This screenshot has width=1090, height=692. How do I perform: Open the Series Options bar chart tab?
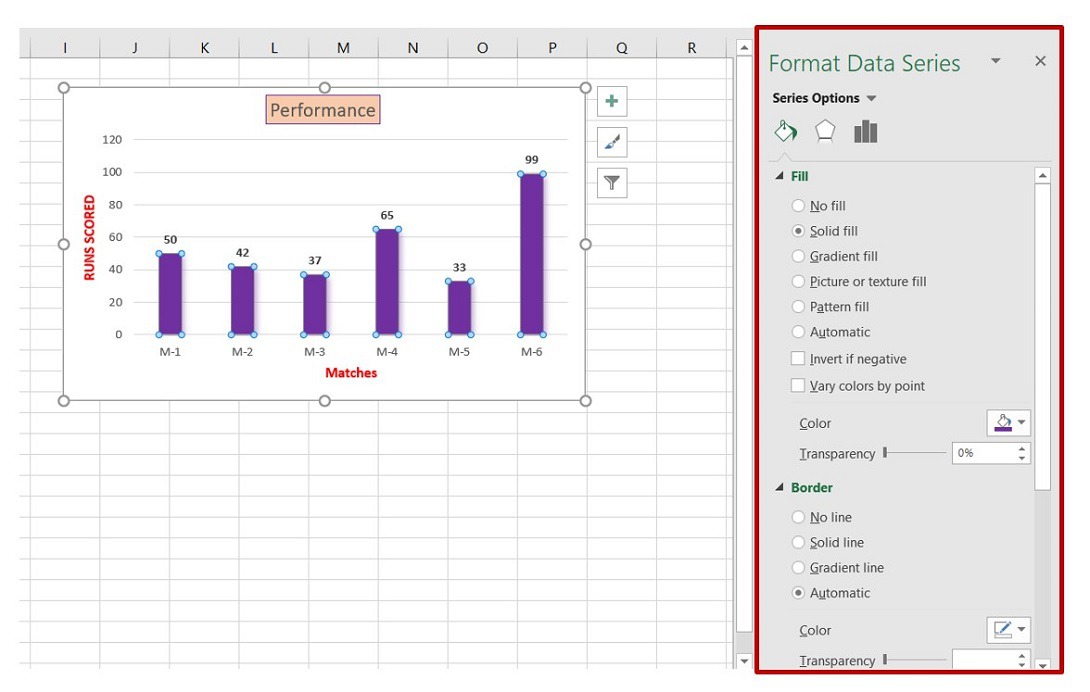(865, 131)
